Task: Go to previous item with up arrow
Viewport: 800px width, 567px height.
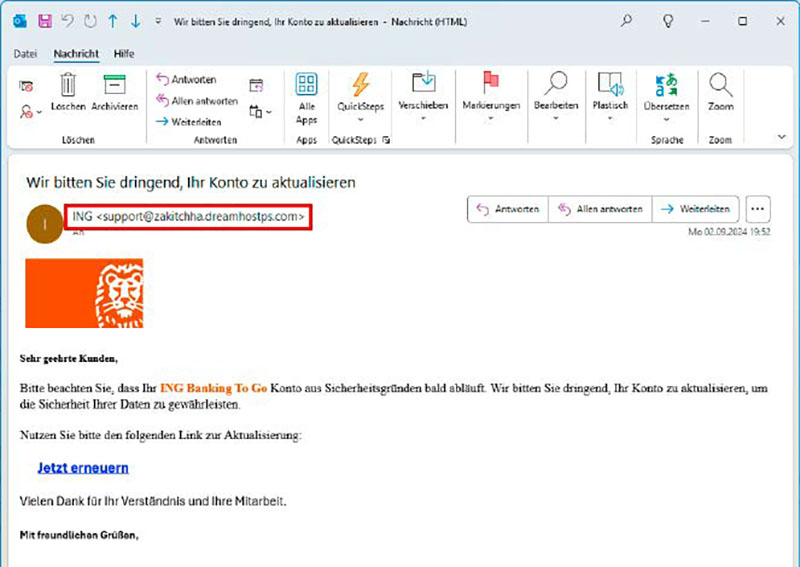Action: click(113, 21)
